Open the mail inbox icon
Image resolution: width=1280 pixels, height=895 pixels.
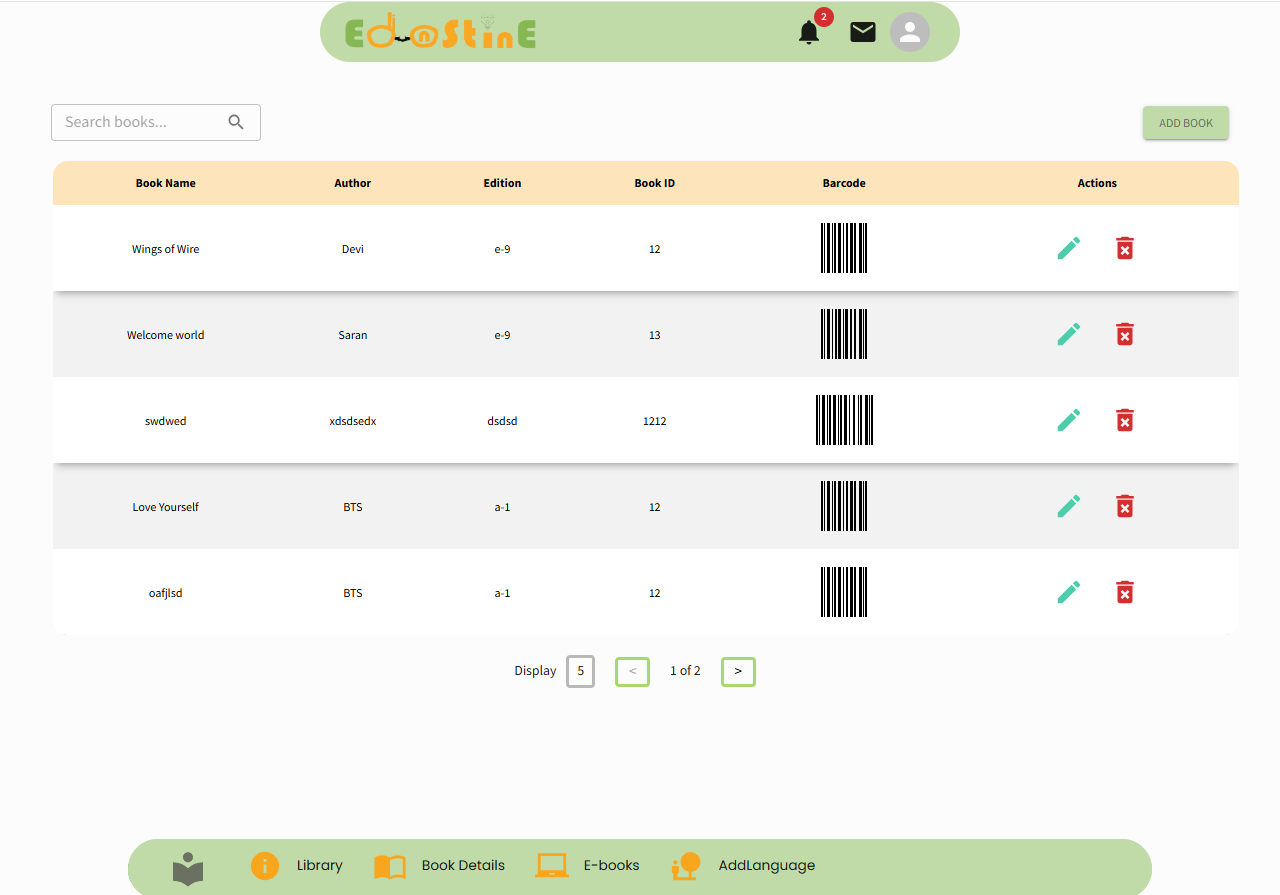tap(862, 33)
